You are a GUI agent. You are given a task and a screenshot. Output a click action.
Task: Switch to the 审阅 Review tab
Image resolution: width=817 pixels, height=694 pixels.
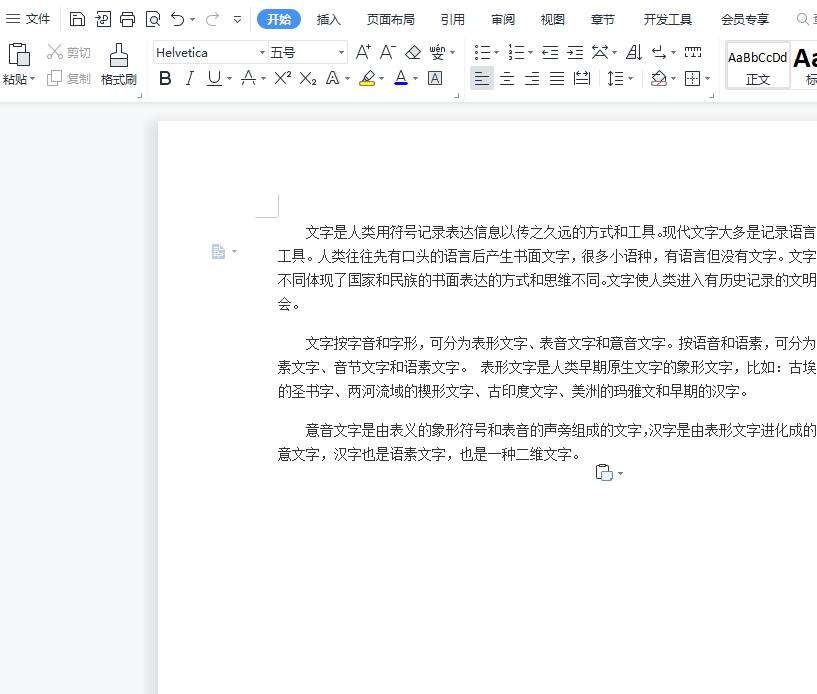tap(503, 19)
